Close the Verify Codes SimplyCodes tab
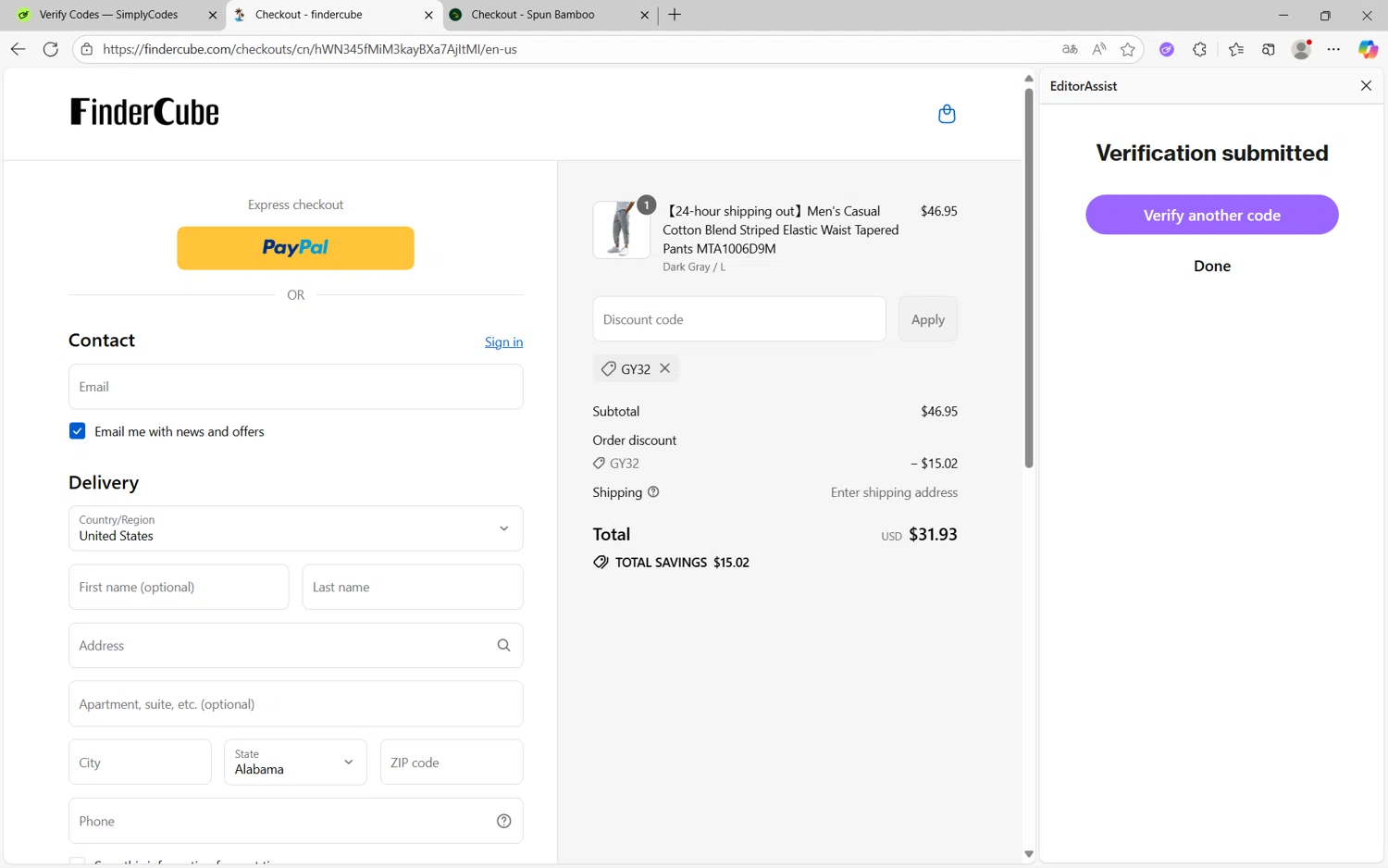The image size is (1388, 868). [212, 15]
